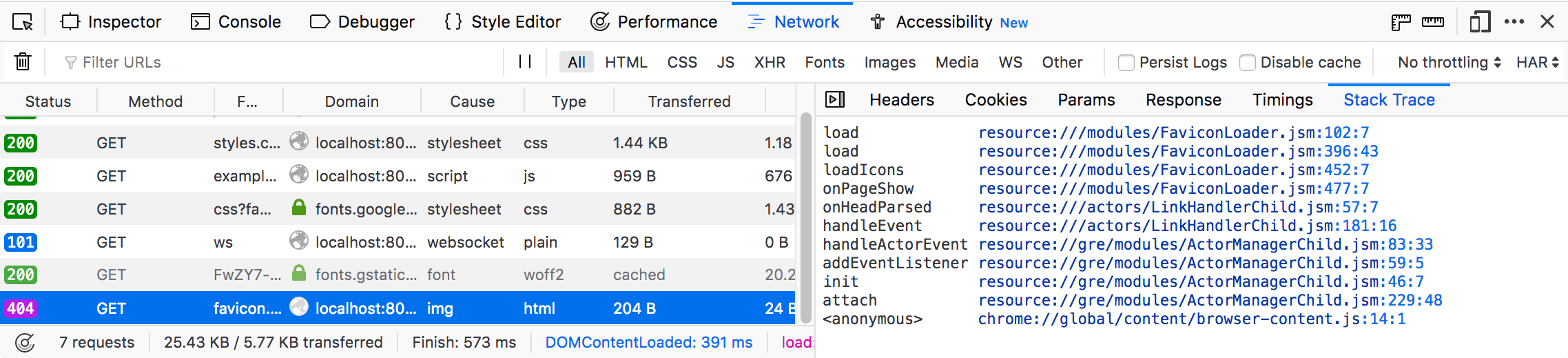Filter requests by Other
Screen dimensions: 1568x358
[1062, 62]
